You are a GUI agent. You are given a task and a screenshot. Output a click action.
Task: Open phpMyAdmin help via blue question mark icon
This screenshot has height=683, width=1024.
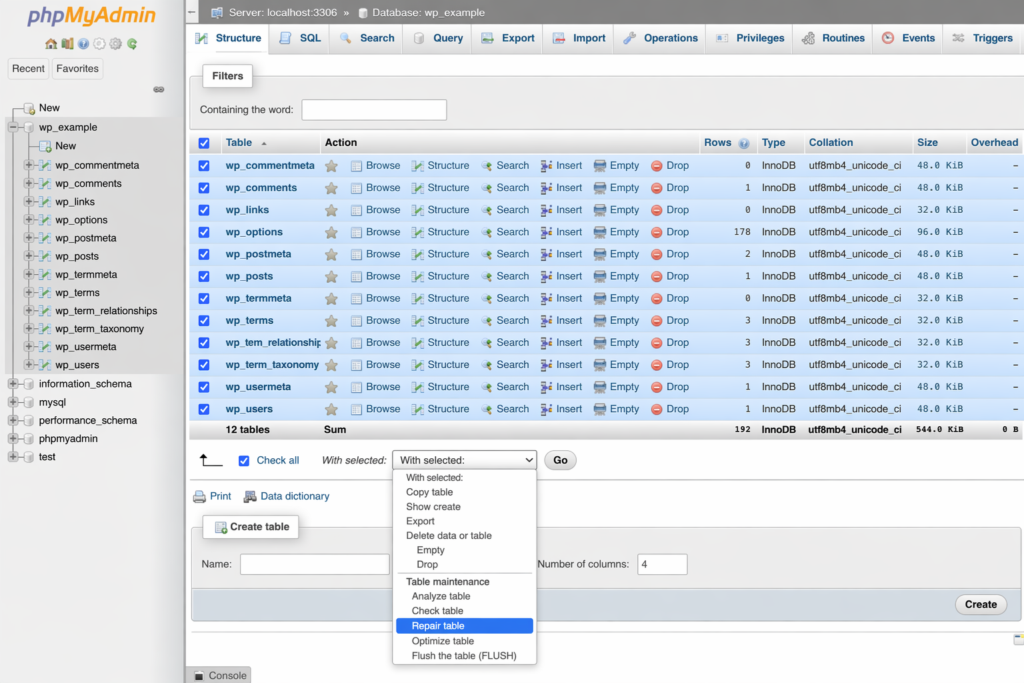(x=84, y=44)
